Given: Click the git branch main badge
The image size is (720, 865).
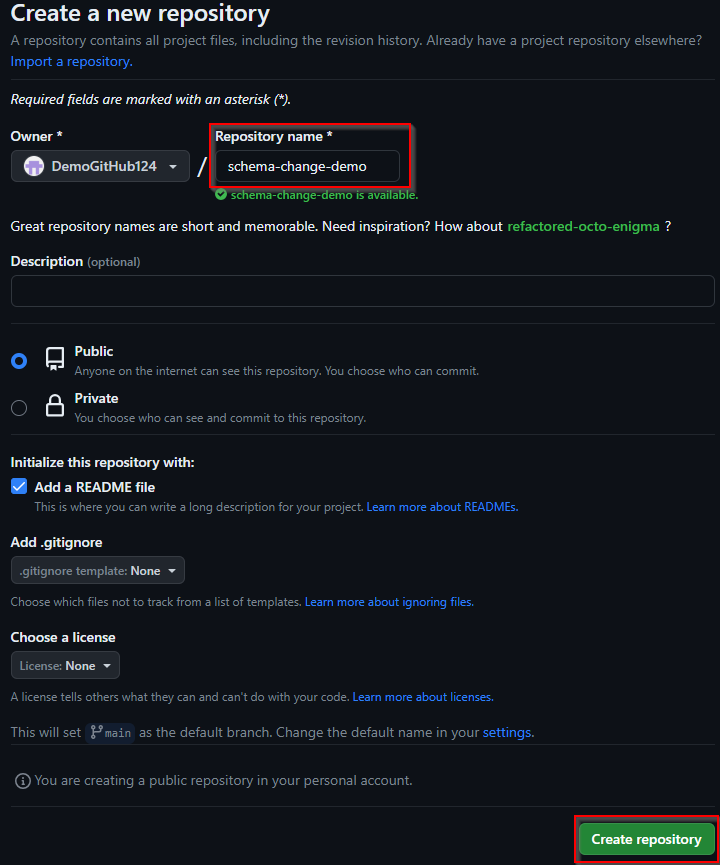Looking at the screenshot, I should [x=109, y=732].
